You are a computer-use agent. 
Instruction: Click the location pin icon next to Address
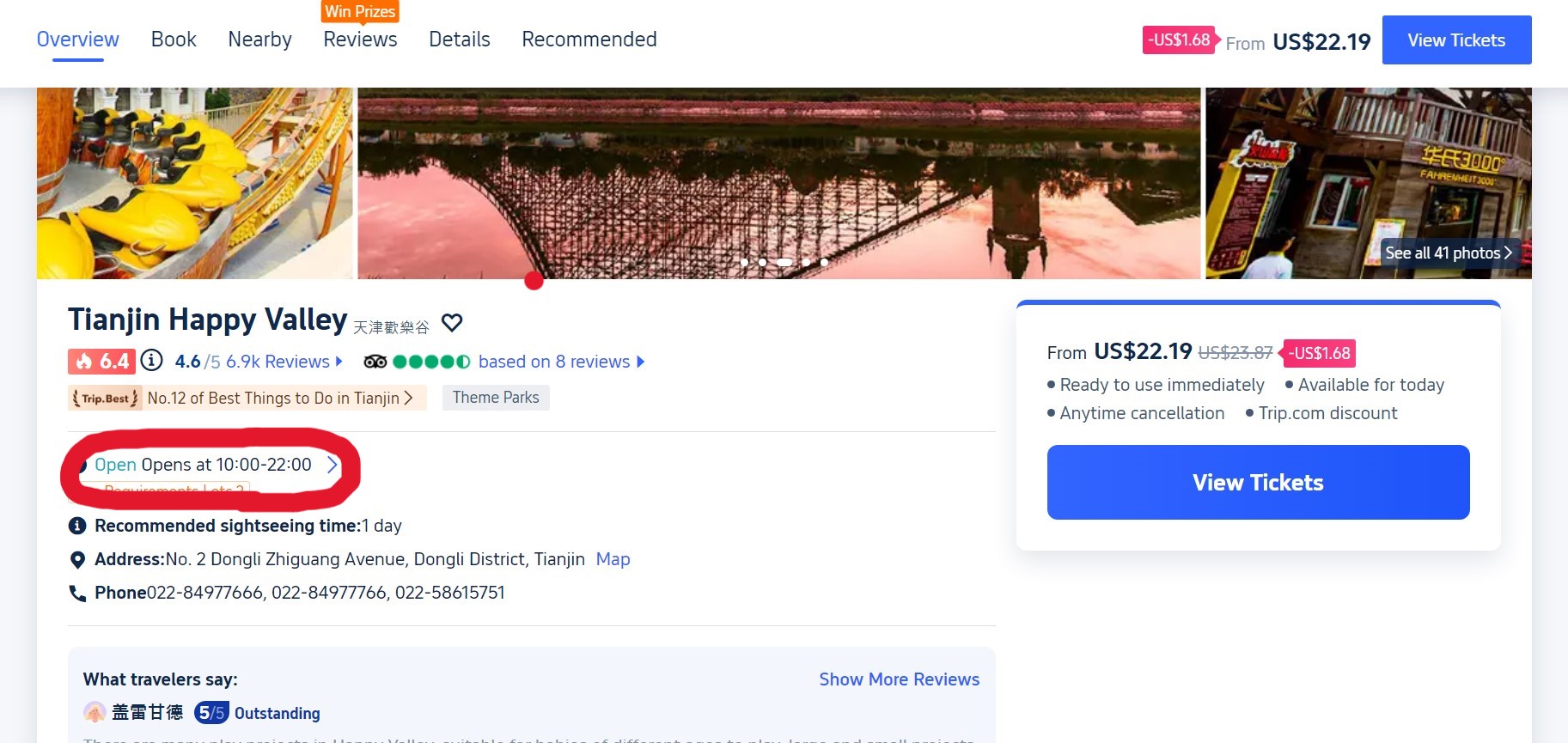coord(77,560)
